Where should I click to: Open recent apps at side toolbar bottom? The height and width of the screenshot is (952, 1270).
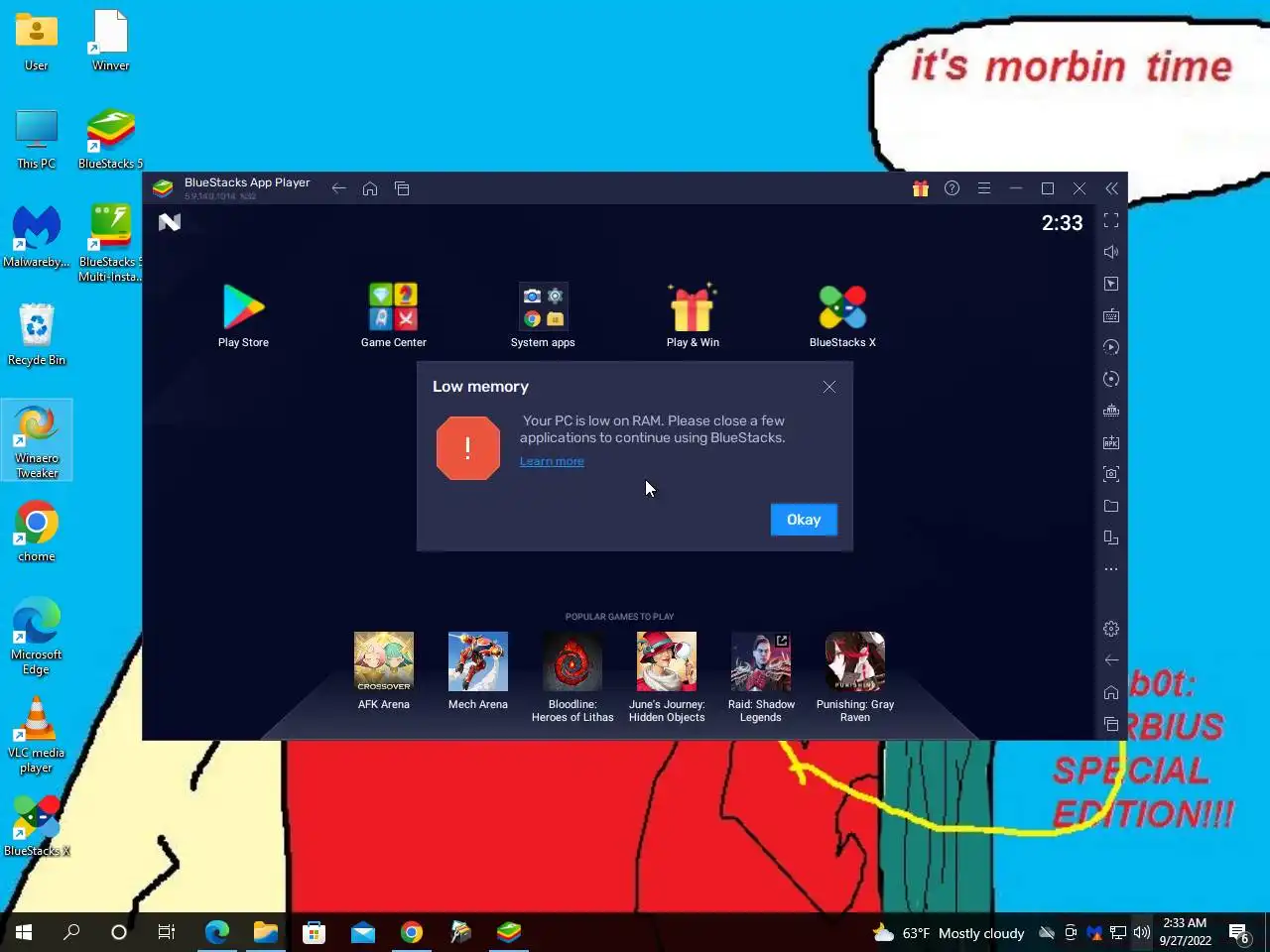(x=1111, y=724)
